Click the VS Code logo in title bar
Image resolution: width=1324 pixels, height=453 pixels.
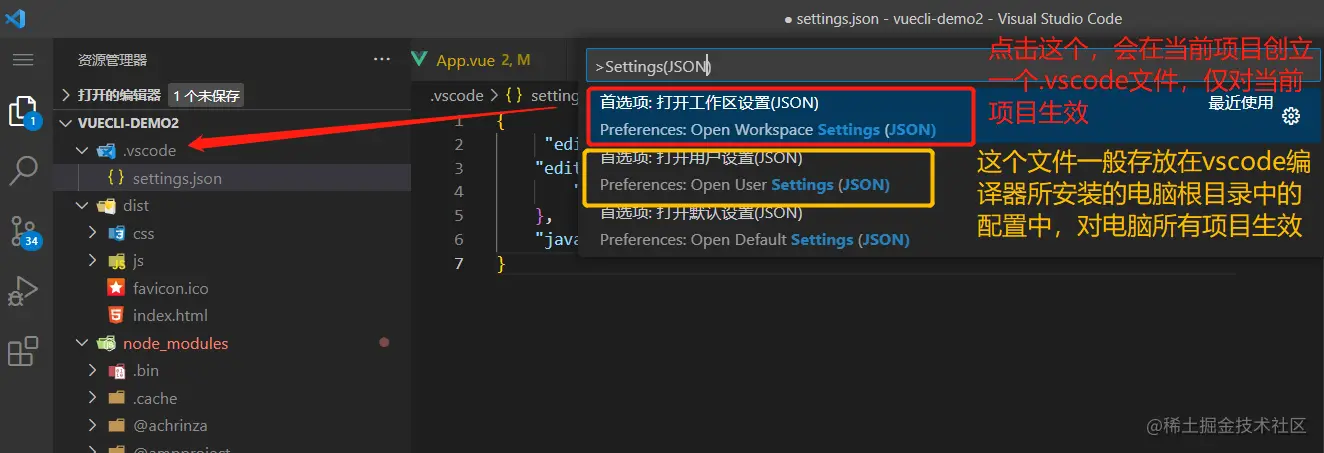[x=15, y=18]
